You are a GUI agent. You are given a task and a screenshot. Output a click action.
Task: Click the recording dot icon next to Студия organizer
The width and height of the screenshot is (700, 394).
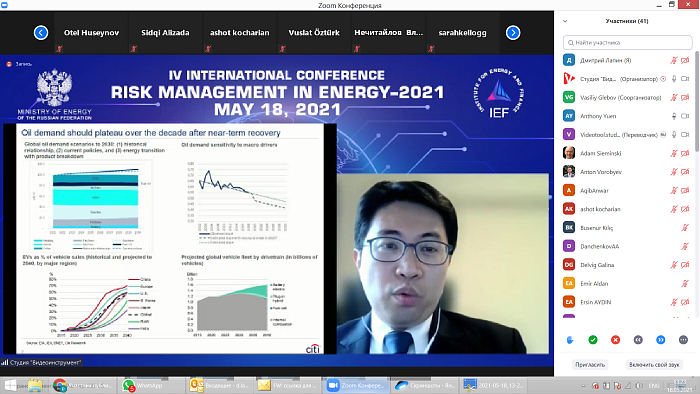(x=663, y=79)
